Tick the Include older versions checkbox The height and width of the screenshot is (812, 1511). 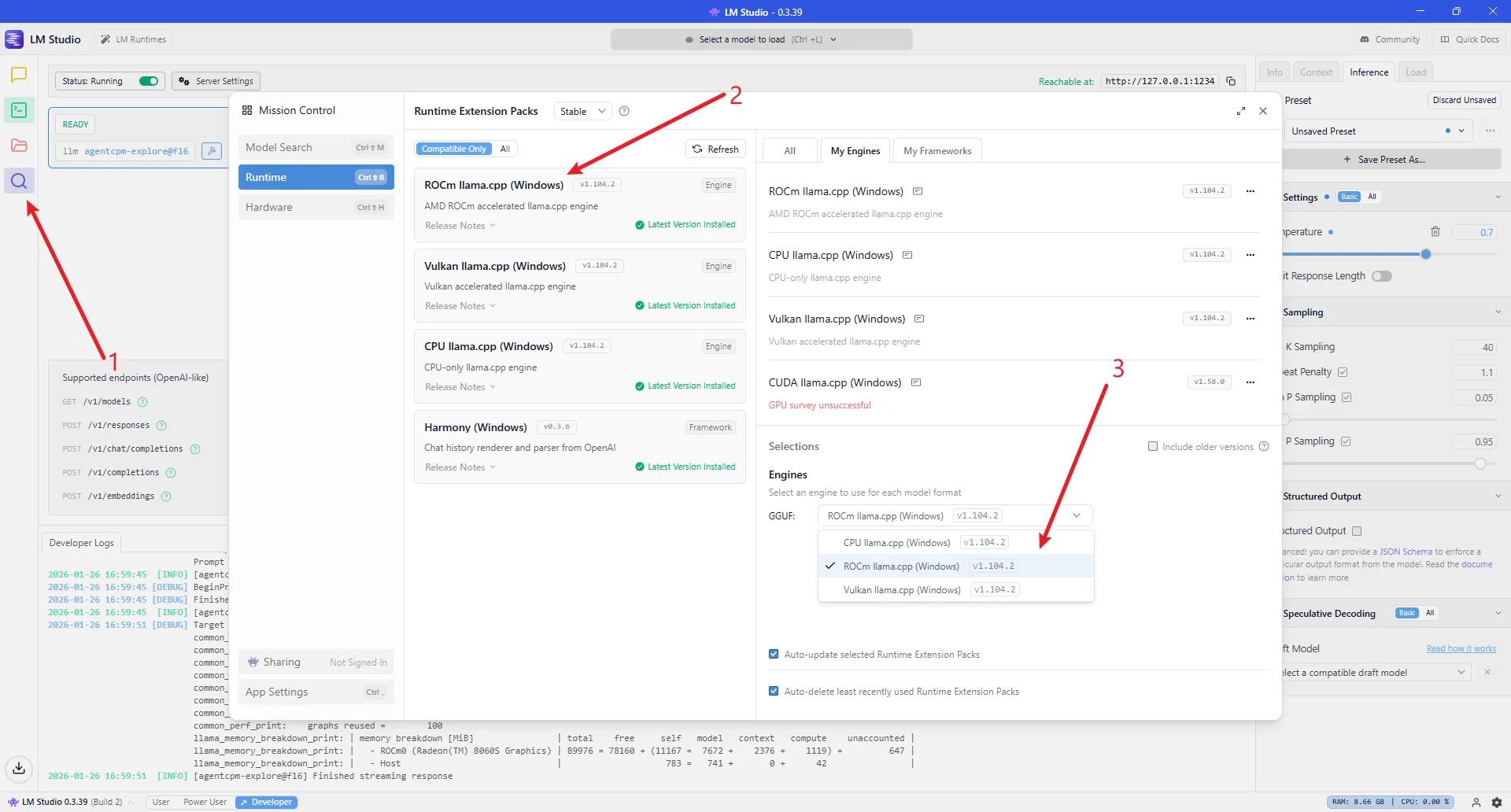pyautogui.click(x=1153, y=446)
